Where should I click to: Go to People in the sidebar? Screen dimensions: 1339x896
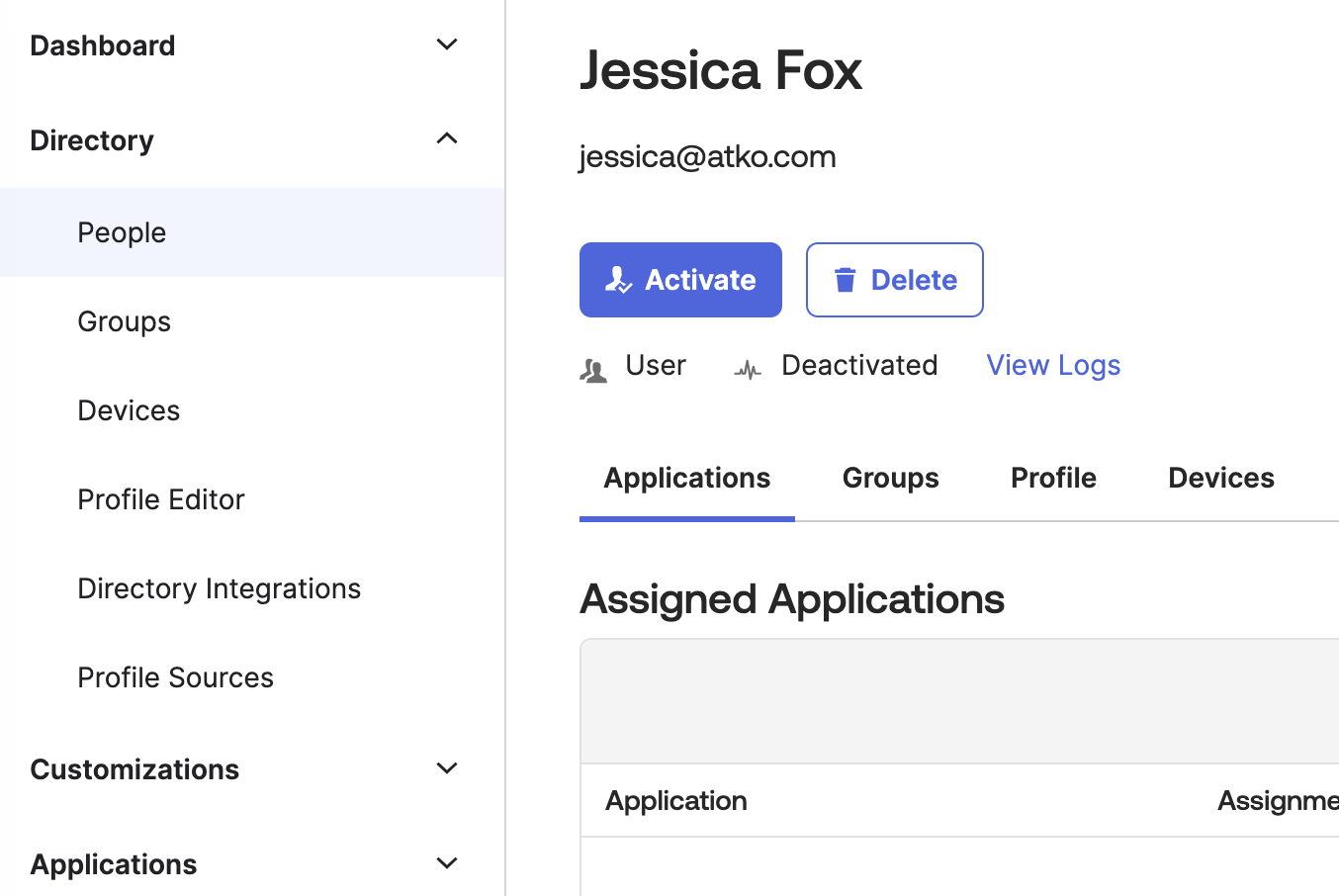coord(122,232)
